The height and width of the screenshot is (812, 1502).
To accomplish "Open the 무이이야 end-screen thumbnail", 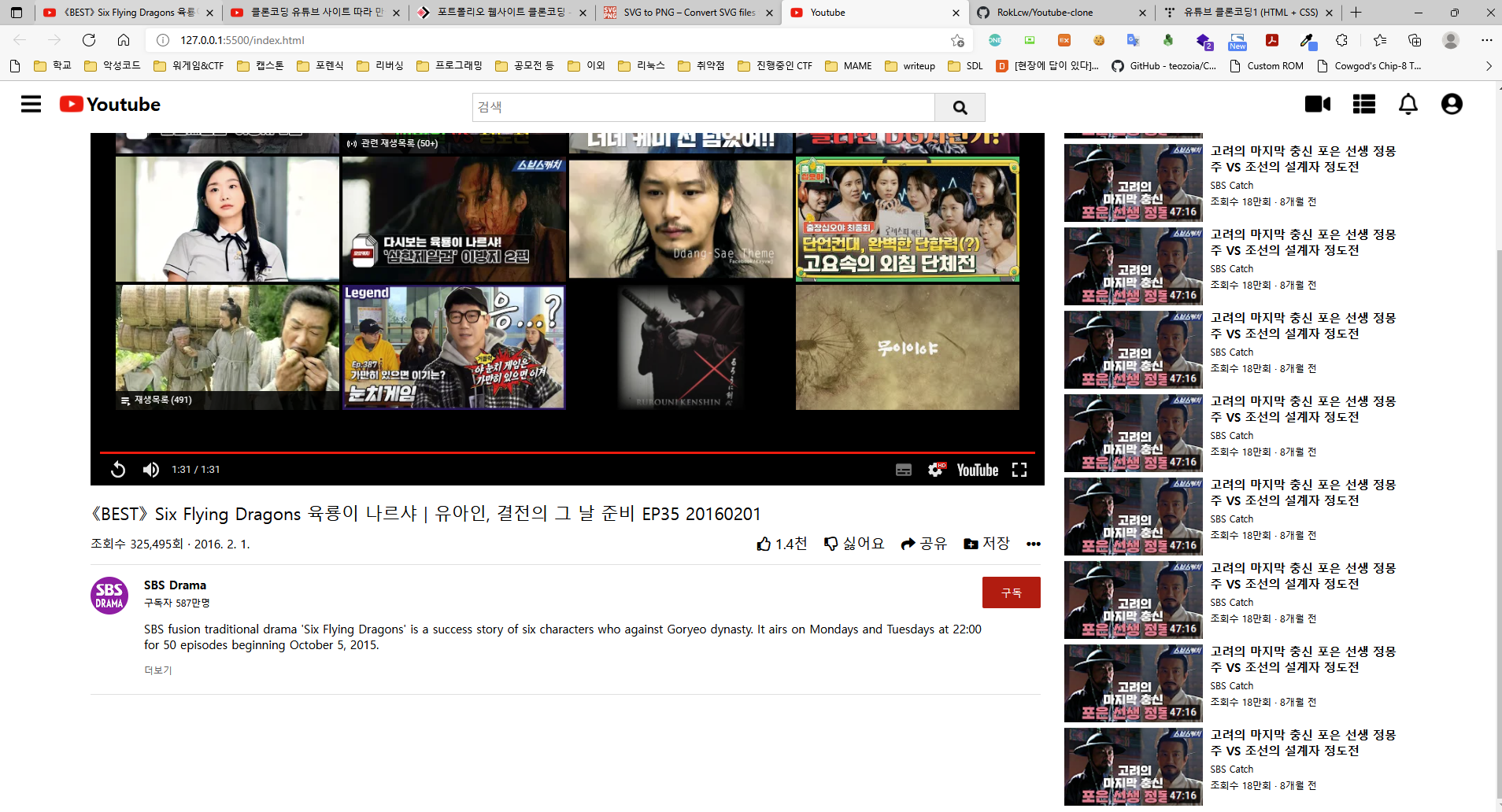I will click(908, 347).
